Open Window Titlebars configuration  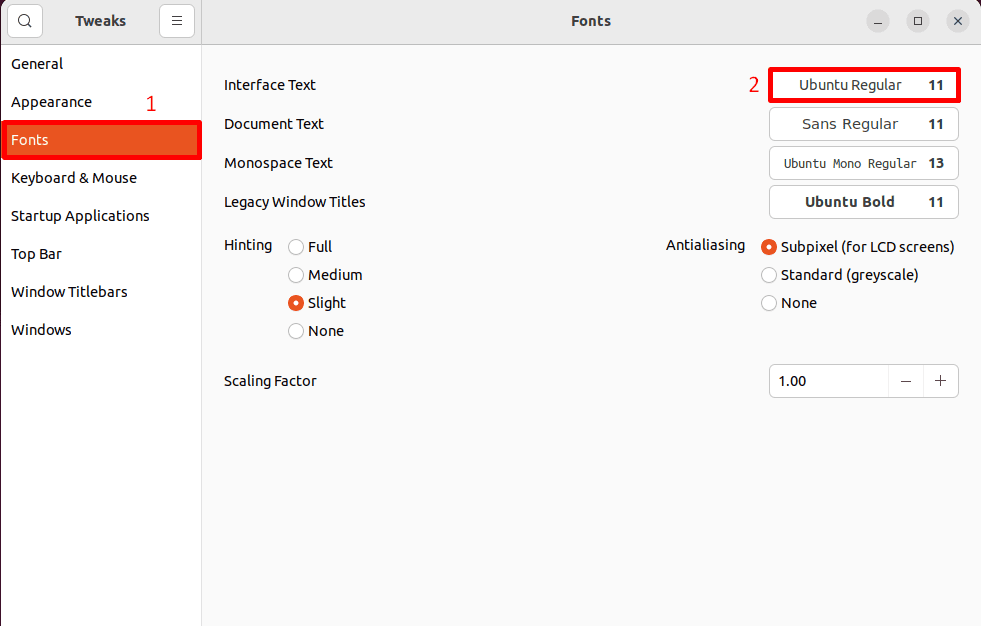coord(69,291)
